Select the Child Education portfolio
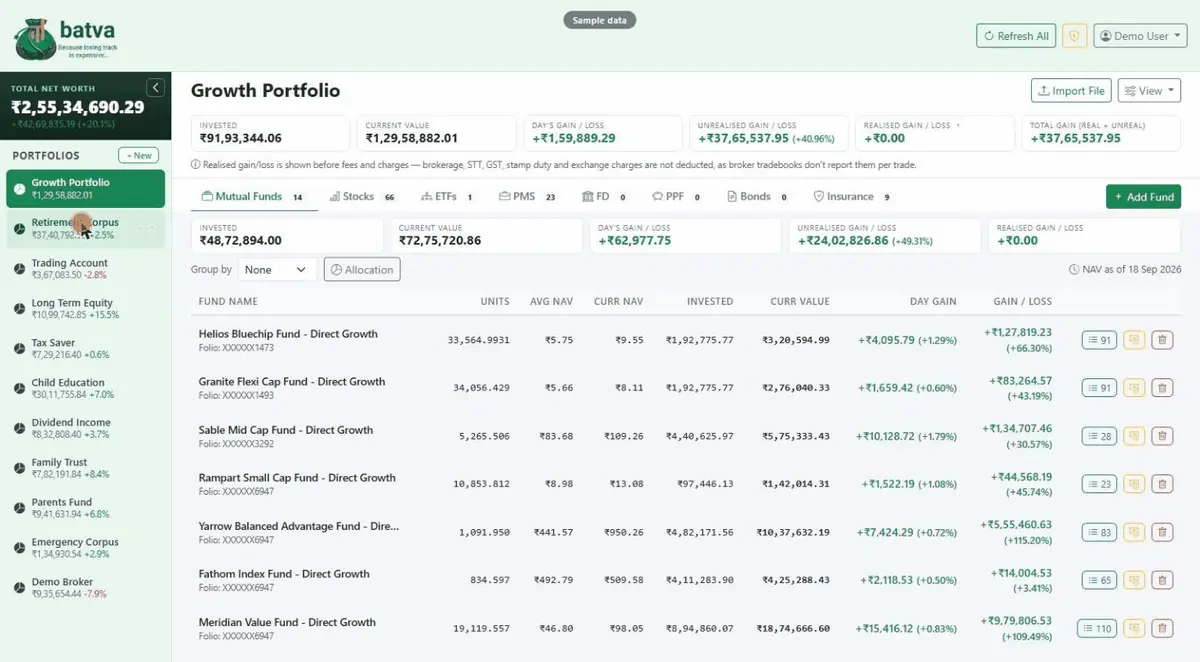 click(x=85, y=388)
